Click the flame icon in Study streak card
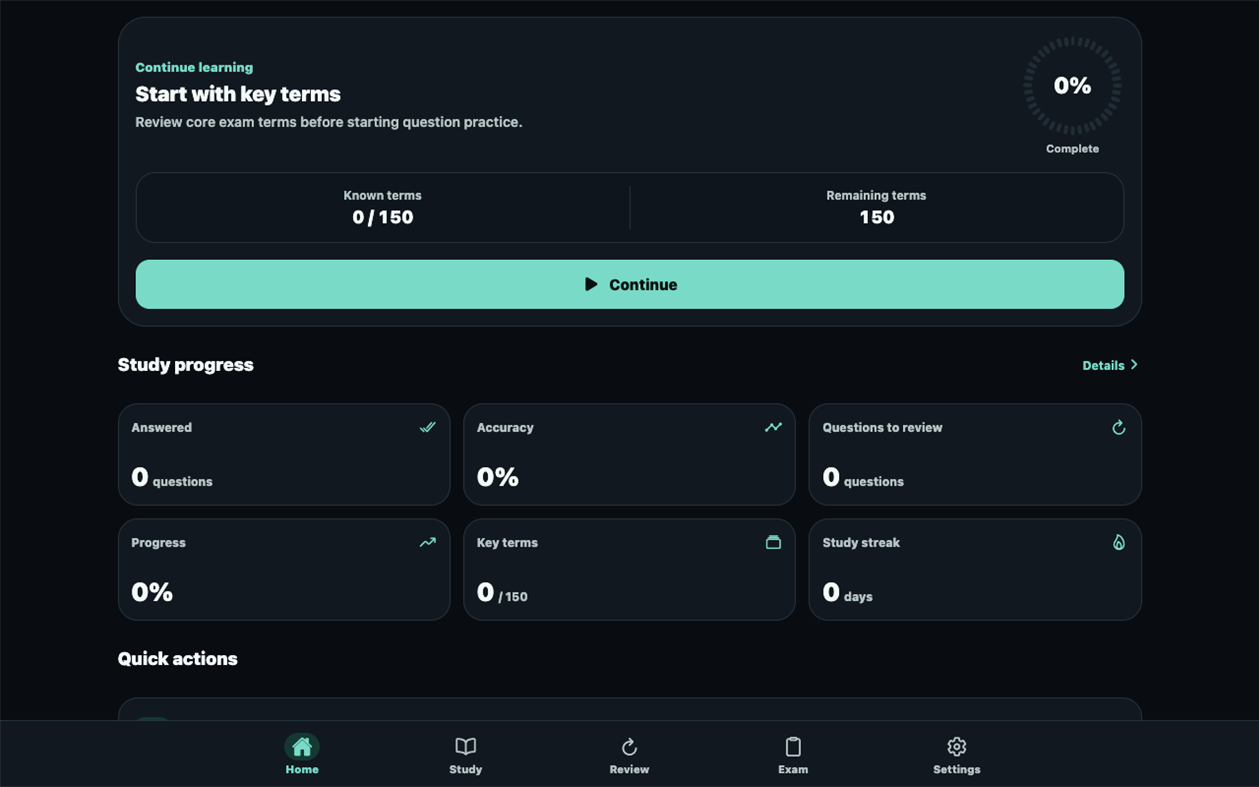 [x=1119, y=542]
